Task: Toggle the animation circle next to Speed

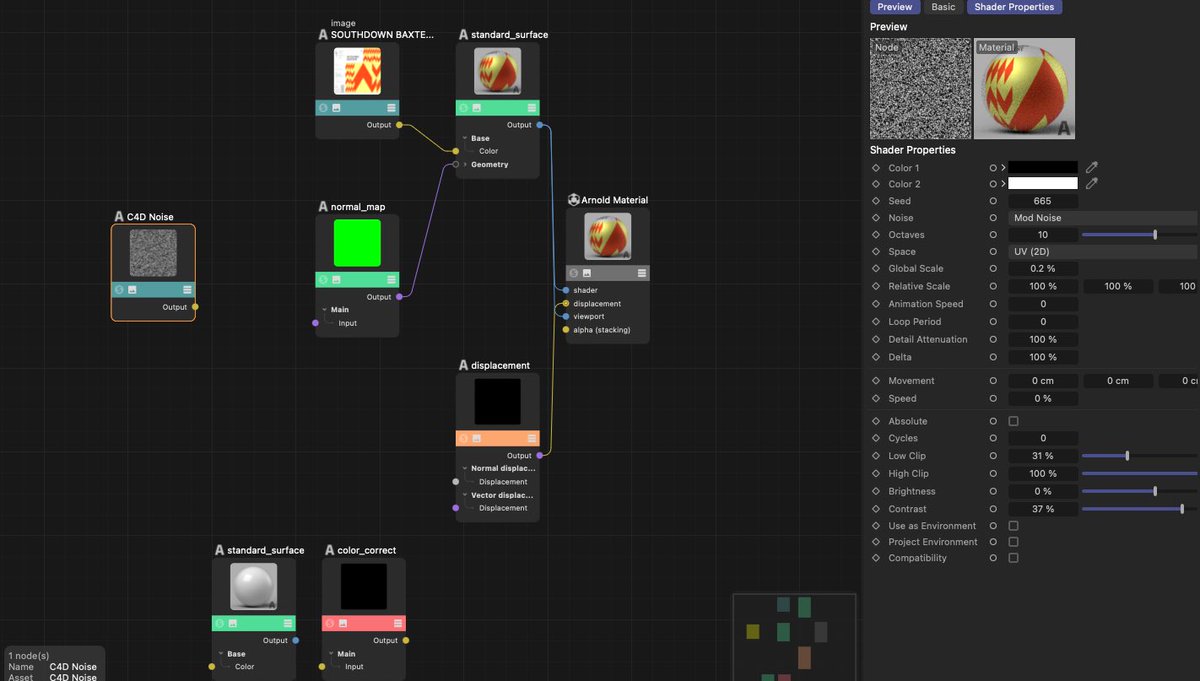Action: click(x=993, y=398)
